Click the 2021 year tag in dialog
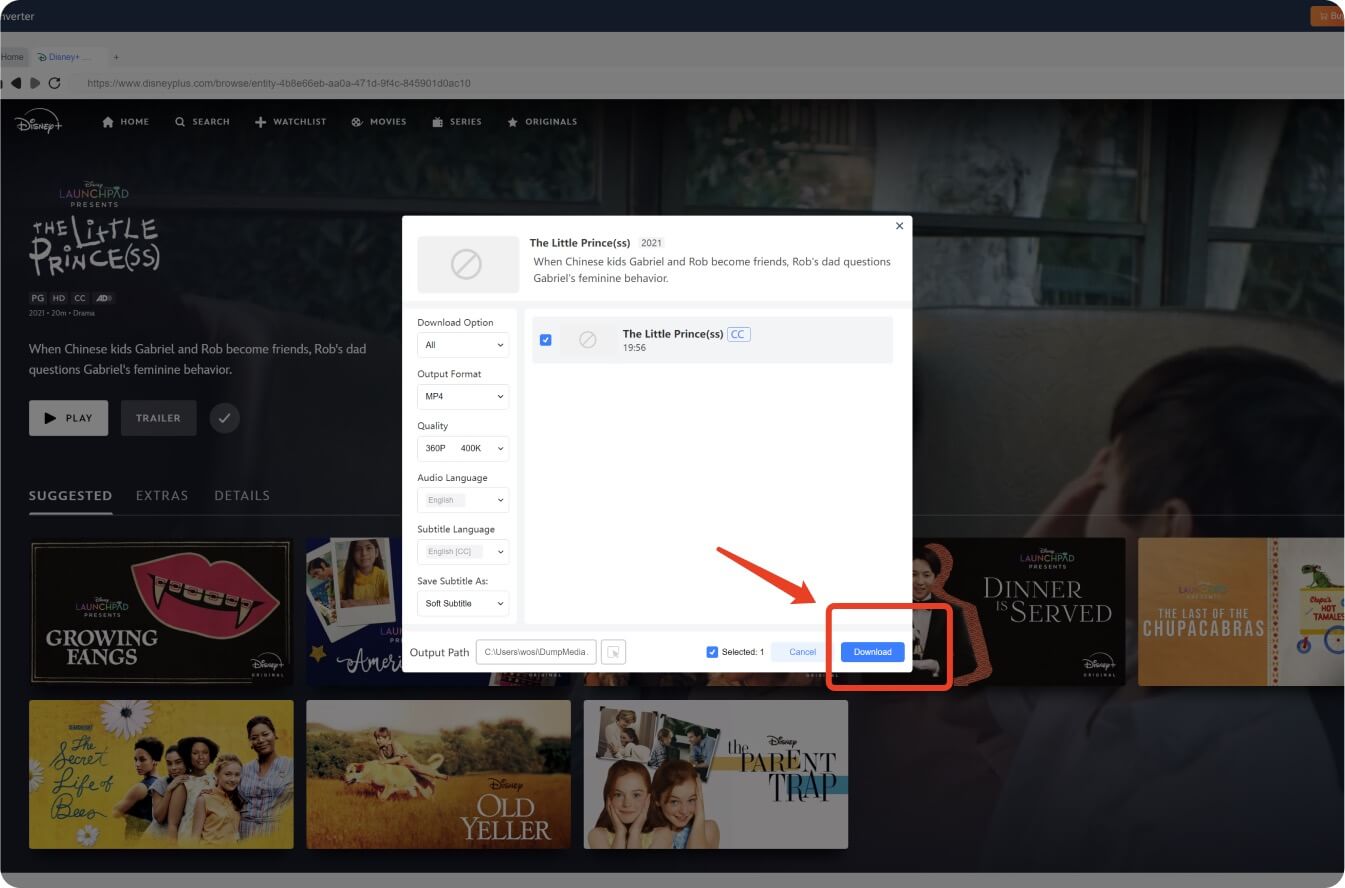Image resolution: width=1345 pixels, height=888 pixels. click(652, 243)
